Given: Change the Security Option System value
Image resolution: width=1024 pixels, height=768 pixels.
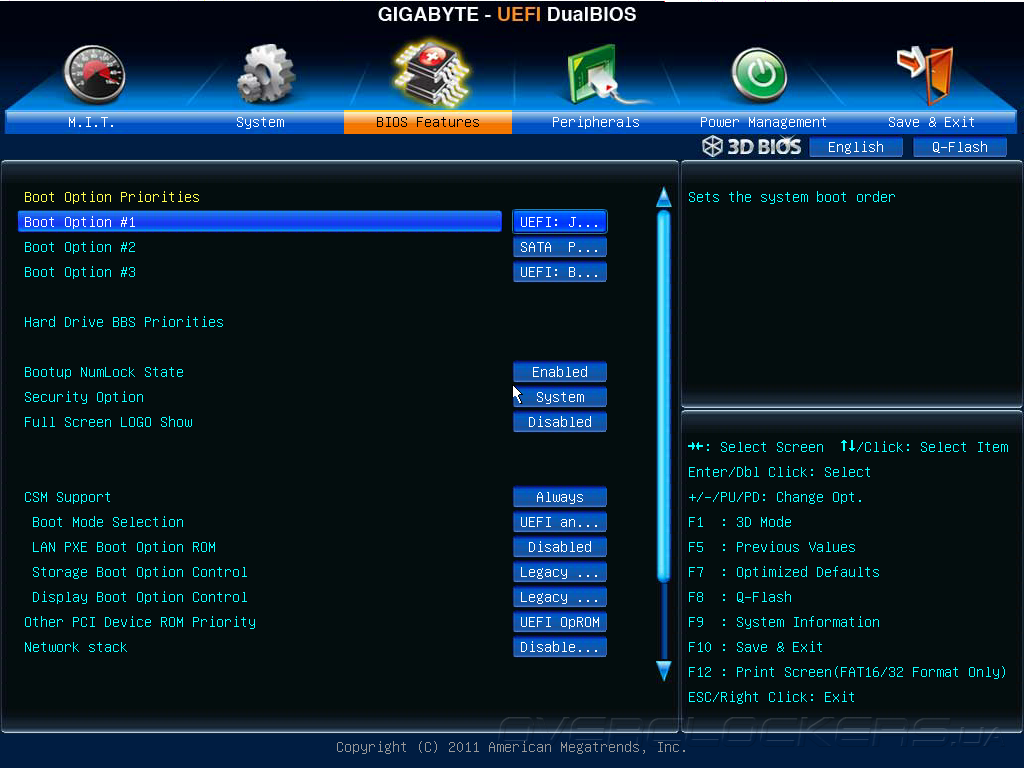Looking at the screenshot, I should click(560, 396).
